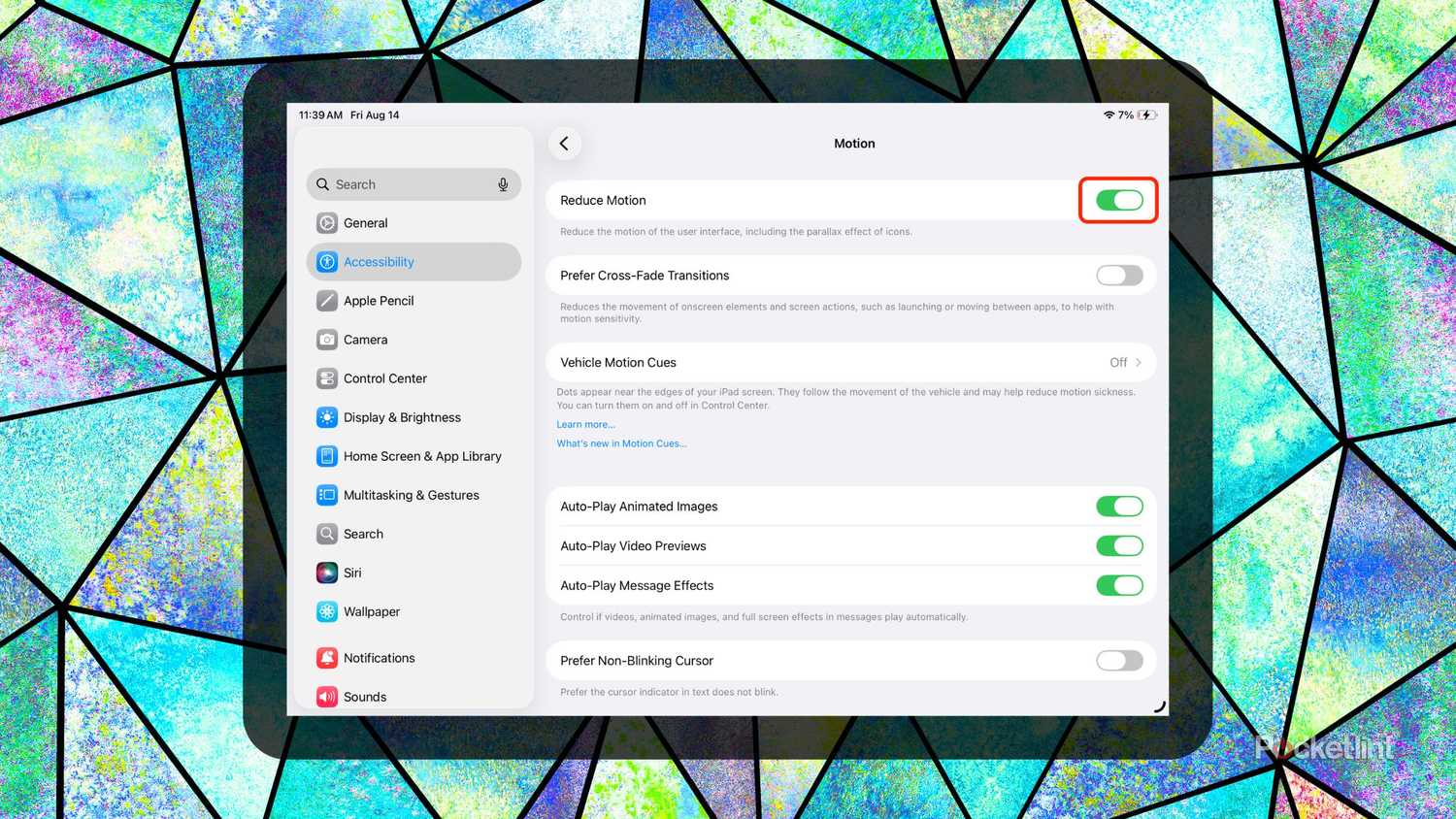Open Vehicle Motion Cues disclosure chevron

(x=1139, y=362)
